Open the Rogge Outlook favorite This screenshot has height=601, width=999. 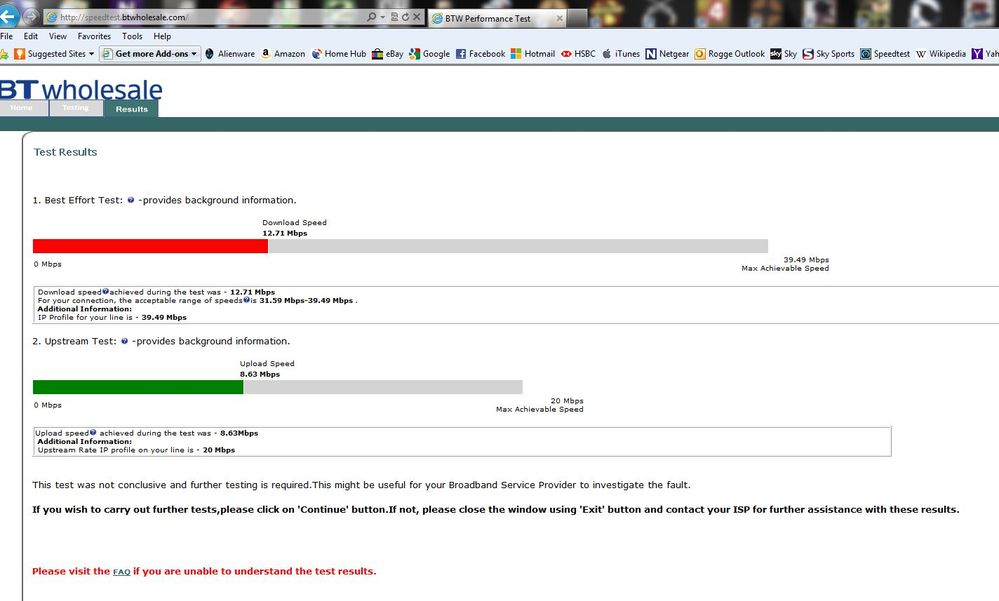point(729,54)
